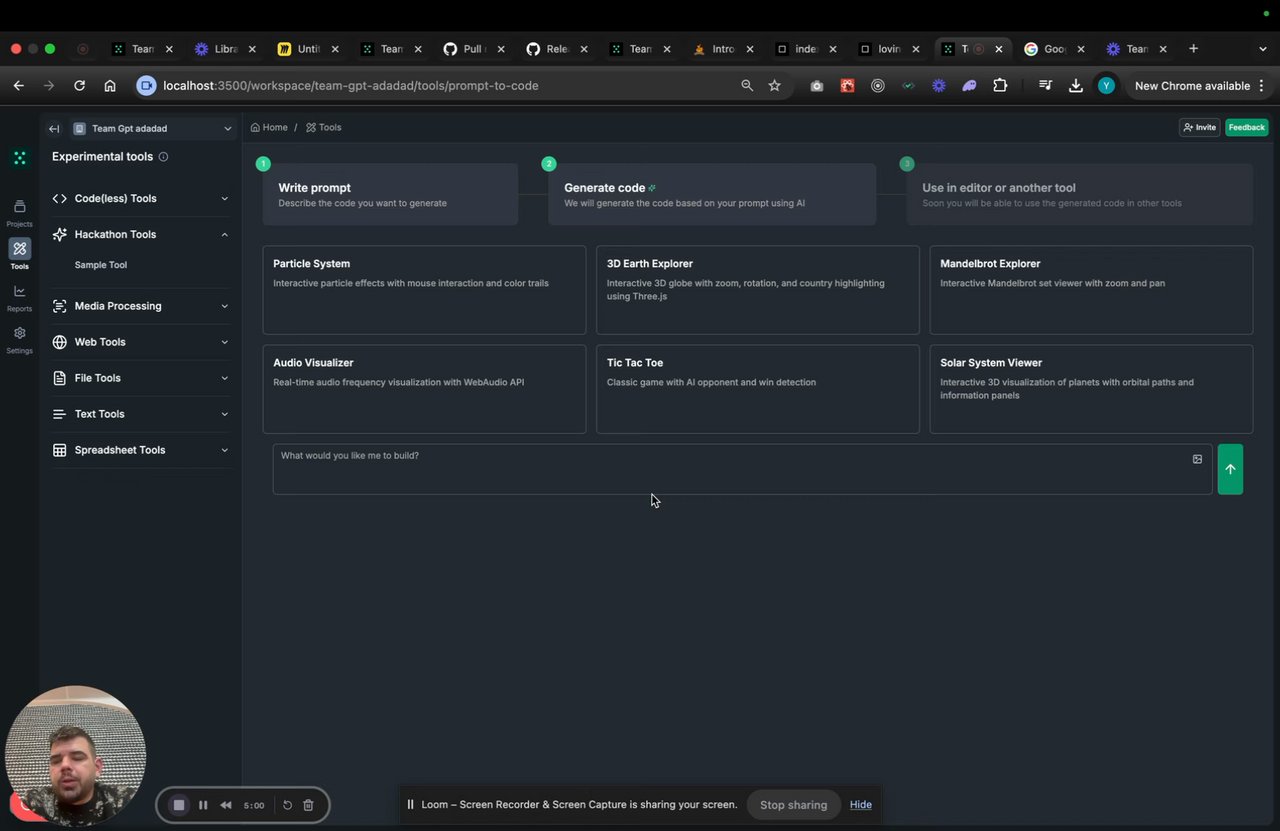
Task: Pause the Loom recording
Action: (x=203, y=805)
